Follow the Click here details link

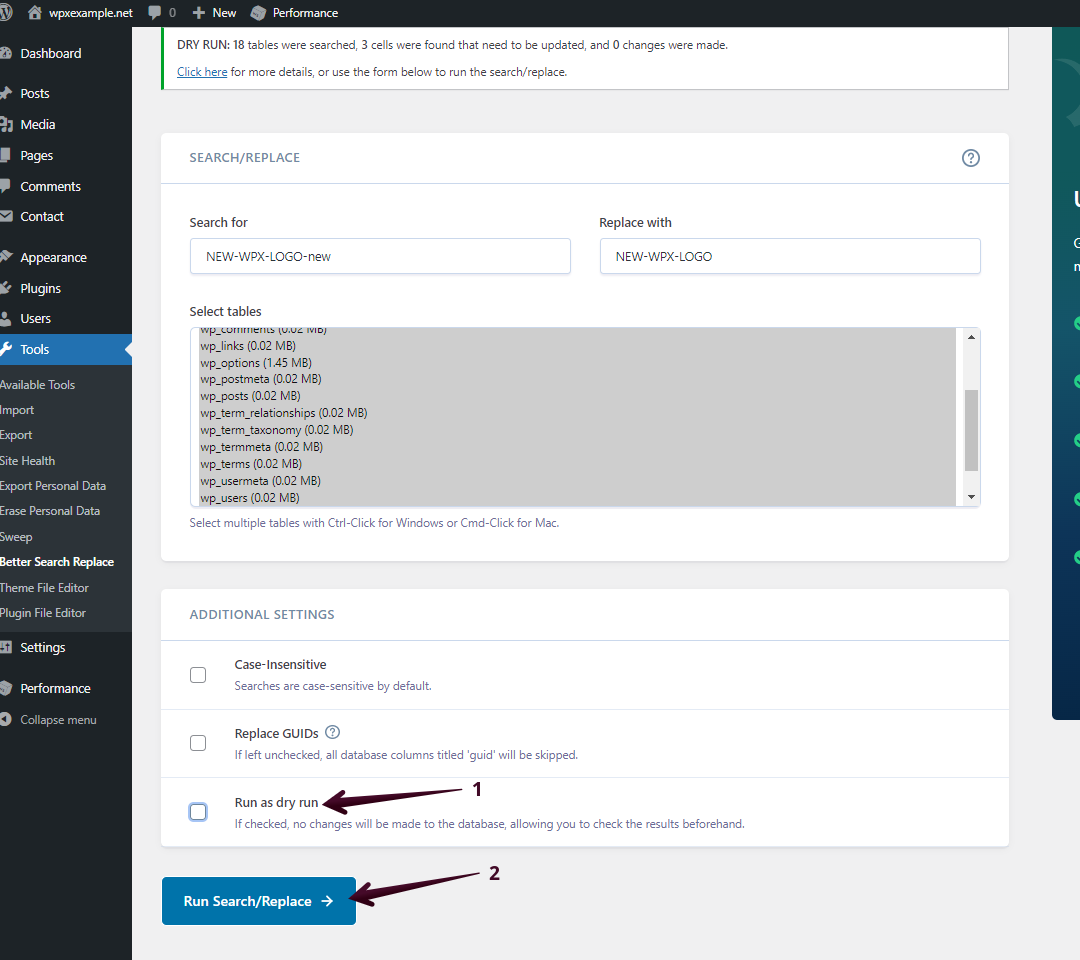(x=202, y=72)
